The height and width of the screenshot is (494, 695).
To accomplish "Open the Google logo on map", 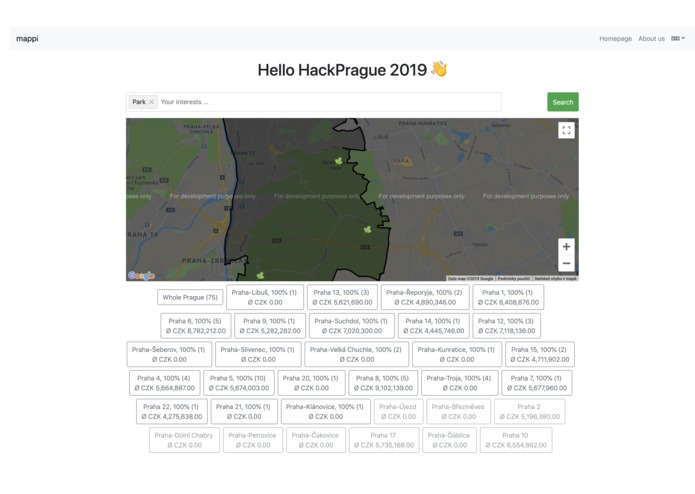I will 141,276.
